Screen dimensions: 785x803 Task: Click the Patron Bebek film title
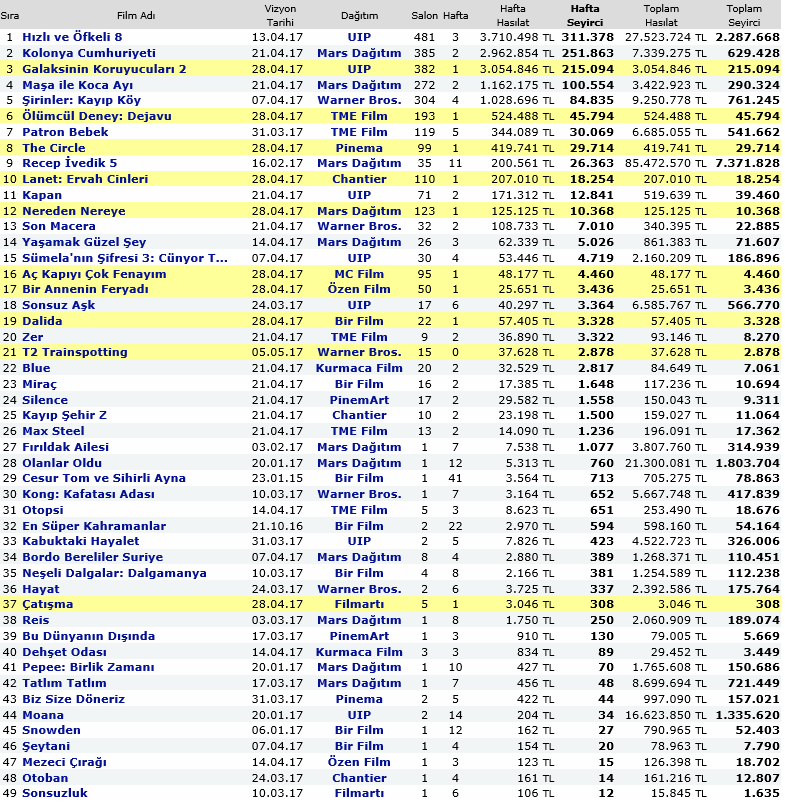click(66, 132)
